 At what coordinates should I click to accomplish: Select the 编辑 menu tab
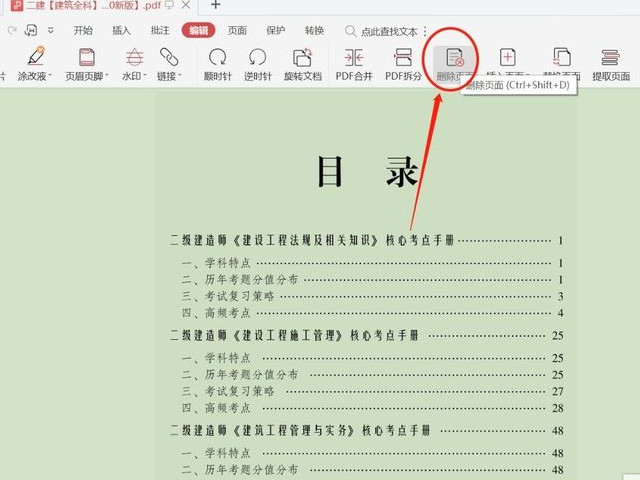(x=198, y=31)
